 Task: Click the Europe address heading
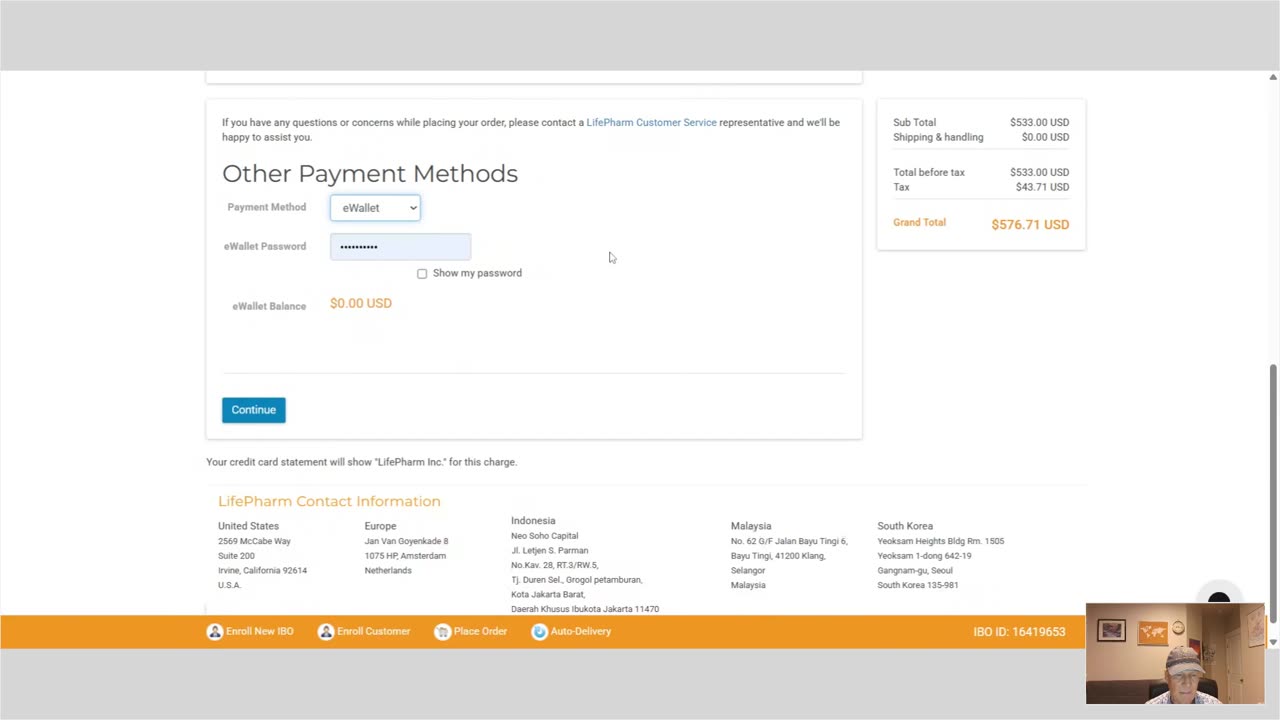(x=380, y=526)
